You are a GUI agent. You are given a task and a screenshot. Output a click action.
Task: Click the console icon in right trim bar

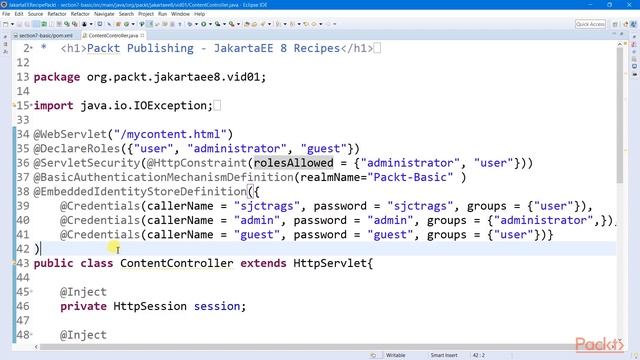click(x=634, y=66)
